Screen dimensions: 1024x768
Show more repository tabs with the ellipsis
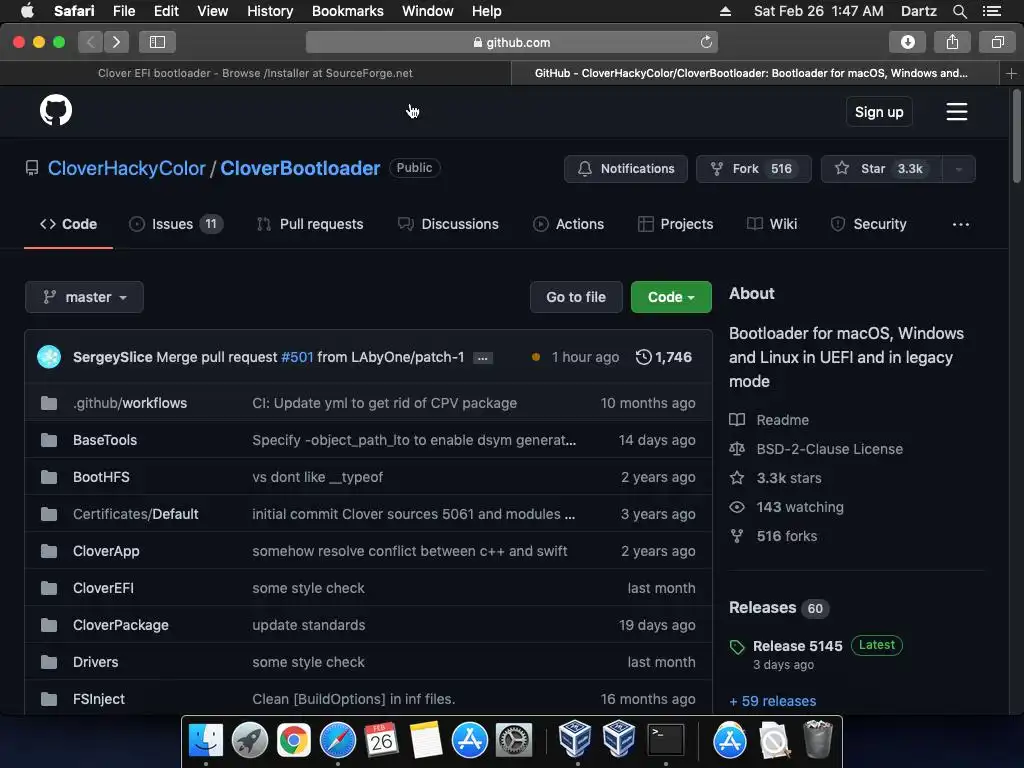tap(961, 225)
